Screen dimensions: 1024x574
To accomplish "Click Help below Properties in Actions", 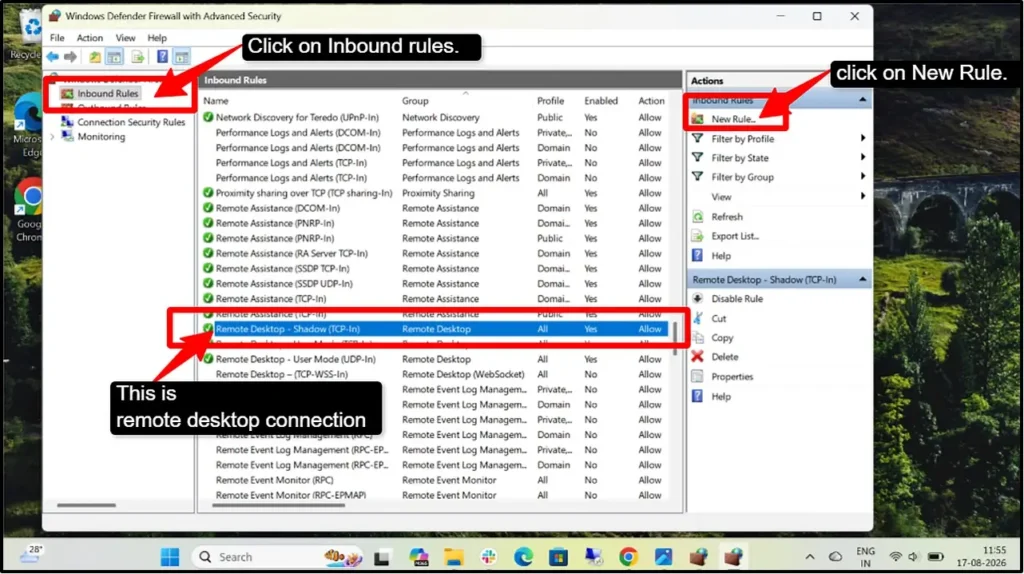I will point(720,396).
